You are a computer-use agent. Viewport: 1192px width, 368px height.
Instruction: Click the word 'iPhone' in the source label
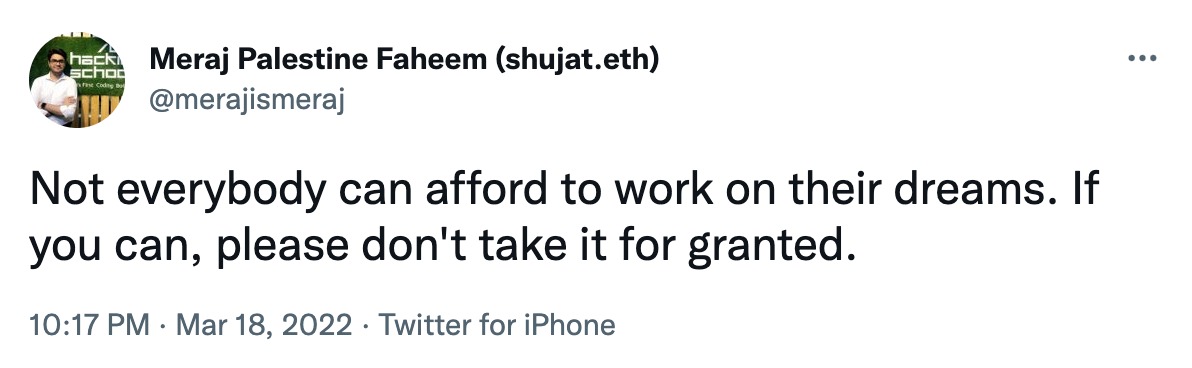(x=570, y=325)
